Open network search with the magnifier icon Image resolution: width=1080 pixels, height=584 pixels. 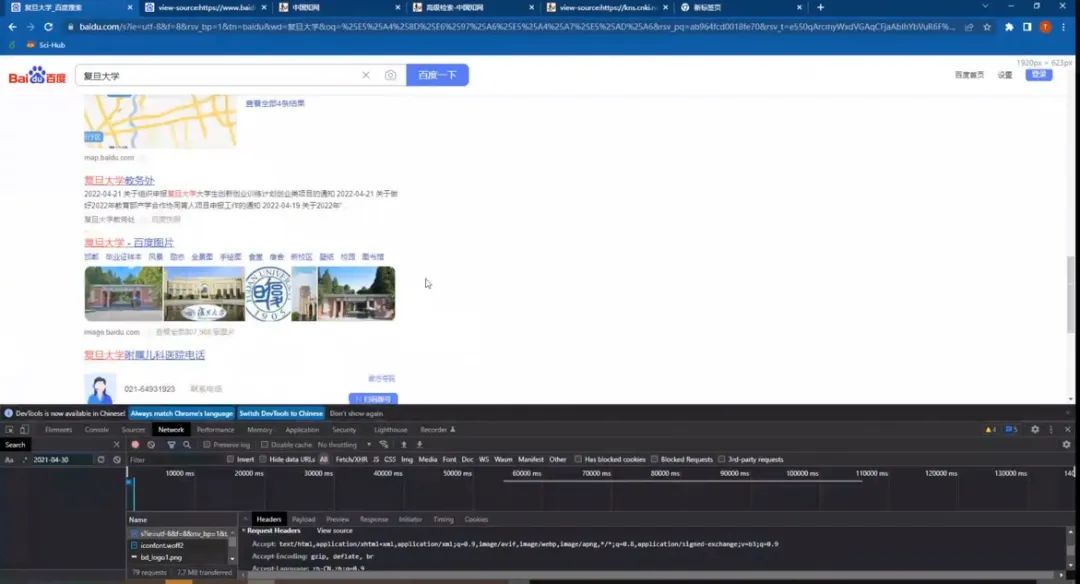tap(187, 445)
